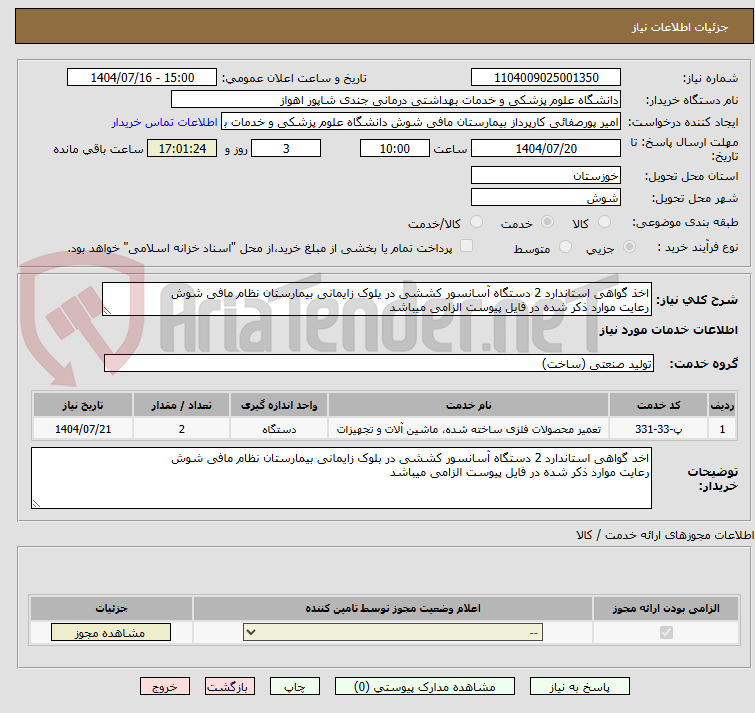755x713 pixels.
Task: Click the remaining time countdown 17:01:24
Action: point(182,148)
